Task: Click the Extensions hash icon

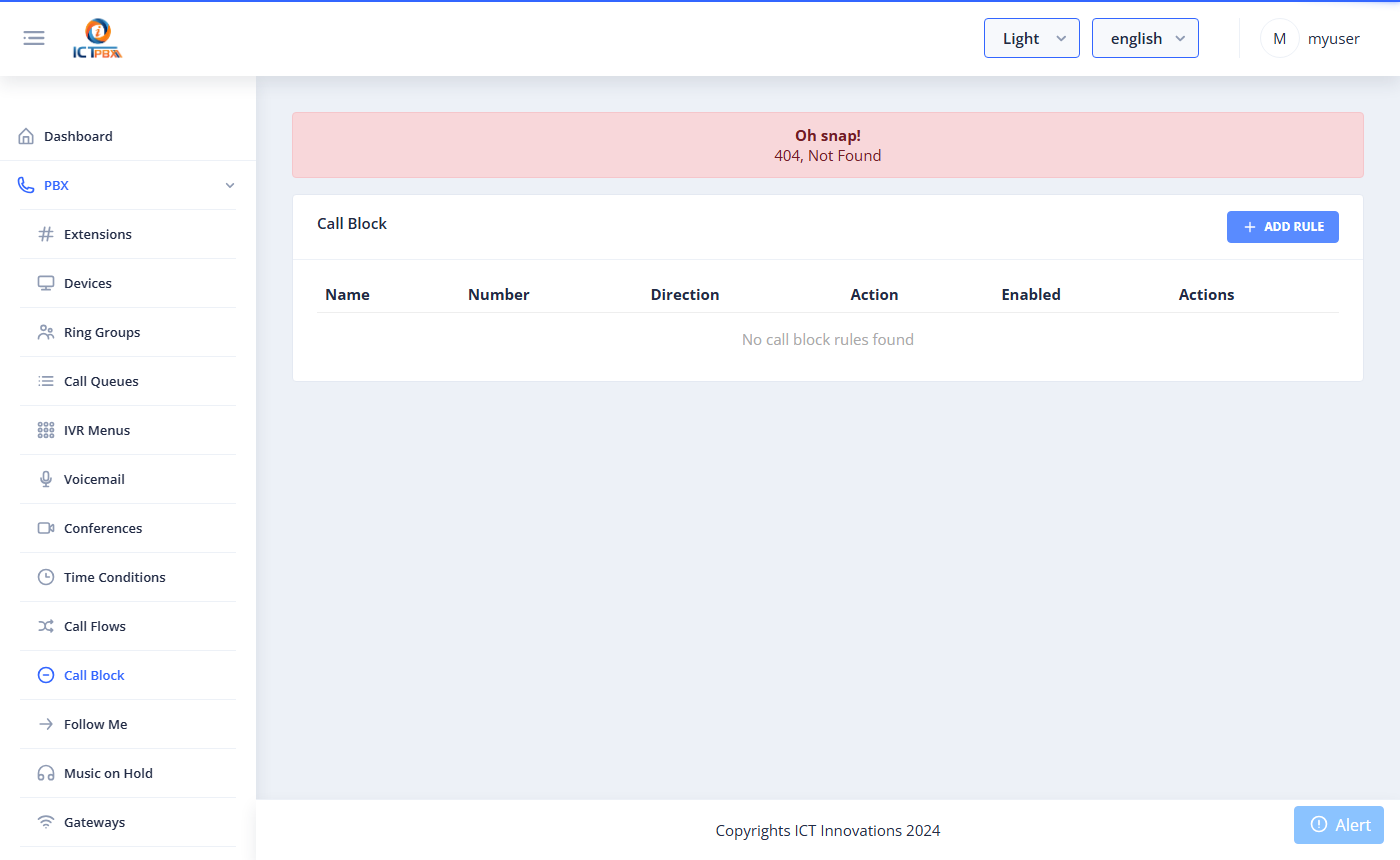Action: (x=46, y=234)
